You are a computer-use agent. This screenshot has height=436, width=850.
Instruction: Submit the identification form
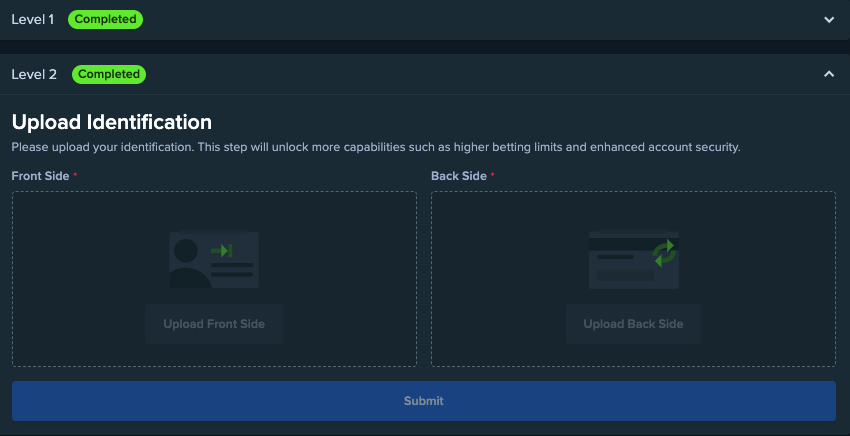[423, 401]
